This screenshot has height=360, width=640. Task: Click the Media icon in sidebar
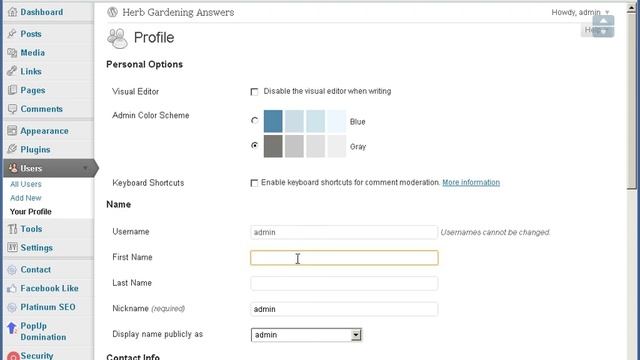click(x=12, y=53)
